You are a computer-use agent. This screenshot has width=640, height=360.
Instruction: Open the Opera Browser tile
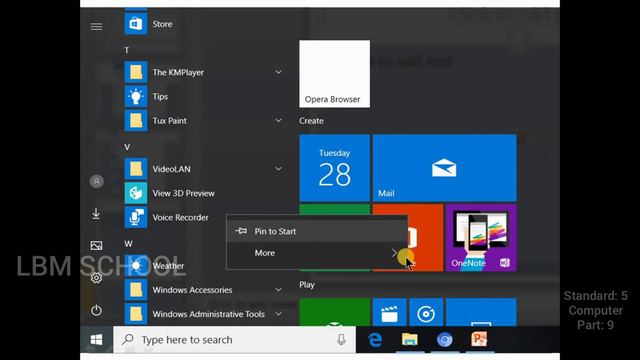coord(335,74)
